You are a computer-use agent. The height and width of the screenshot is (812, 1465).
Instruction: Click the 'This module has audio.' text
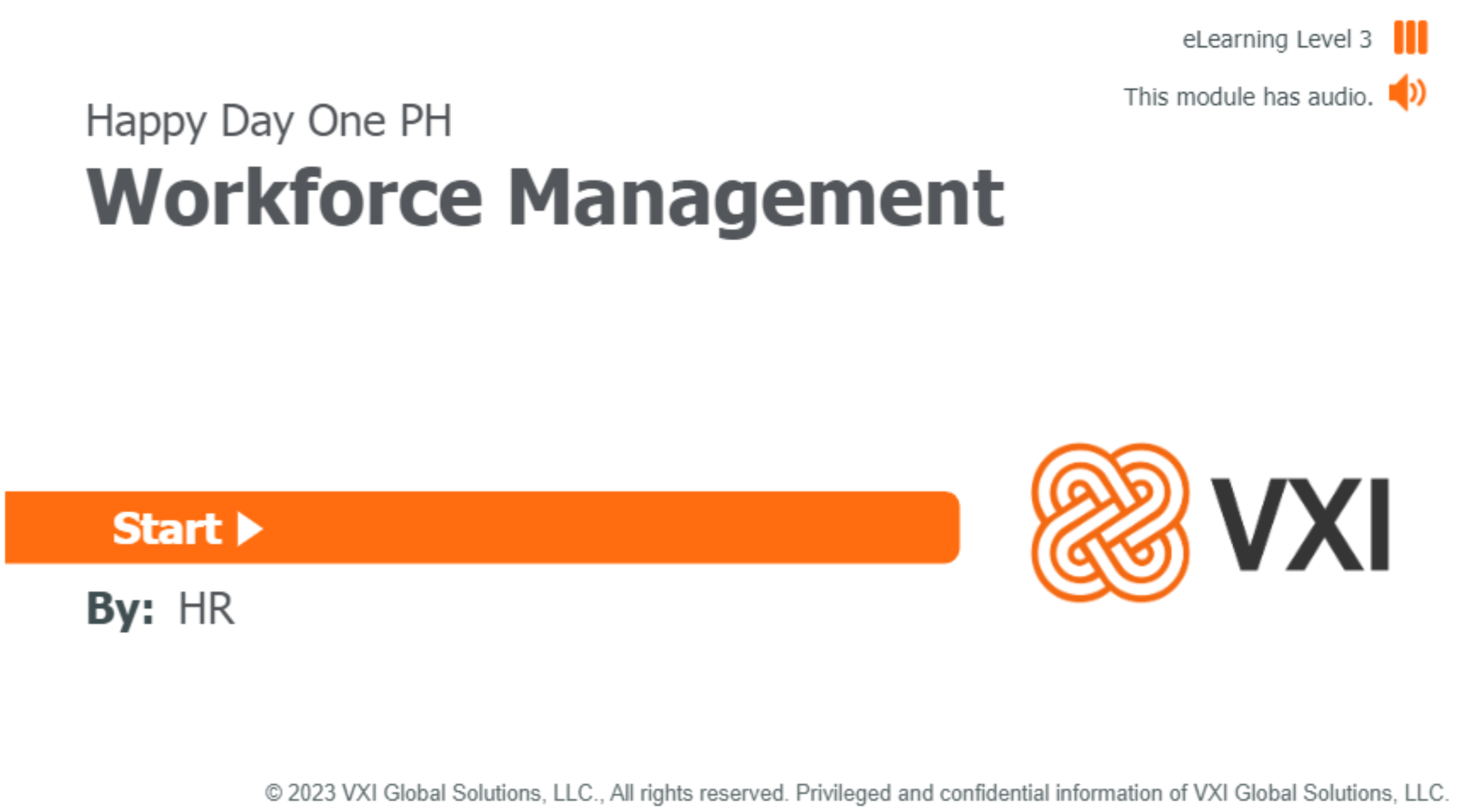tap(1248, 97)
